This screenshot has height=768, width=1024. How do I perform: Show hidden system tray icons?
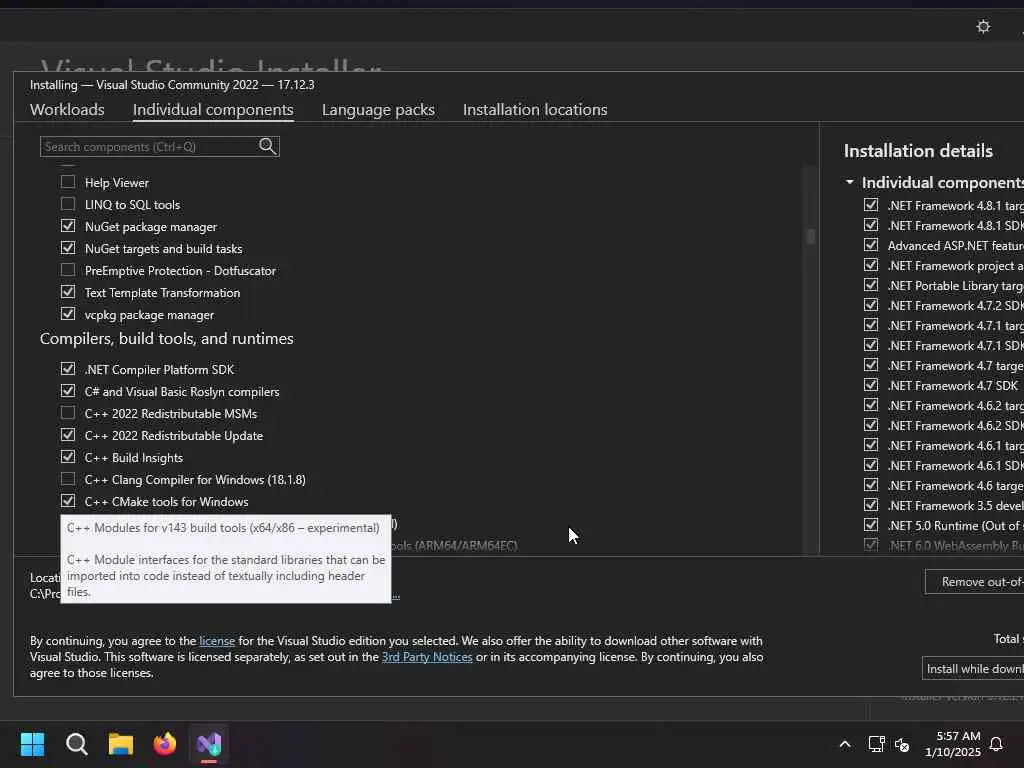844,744
